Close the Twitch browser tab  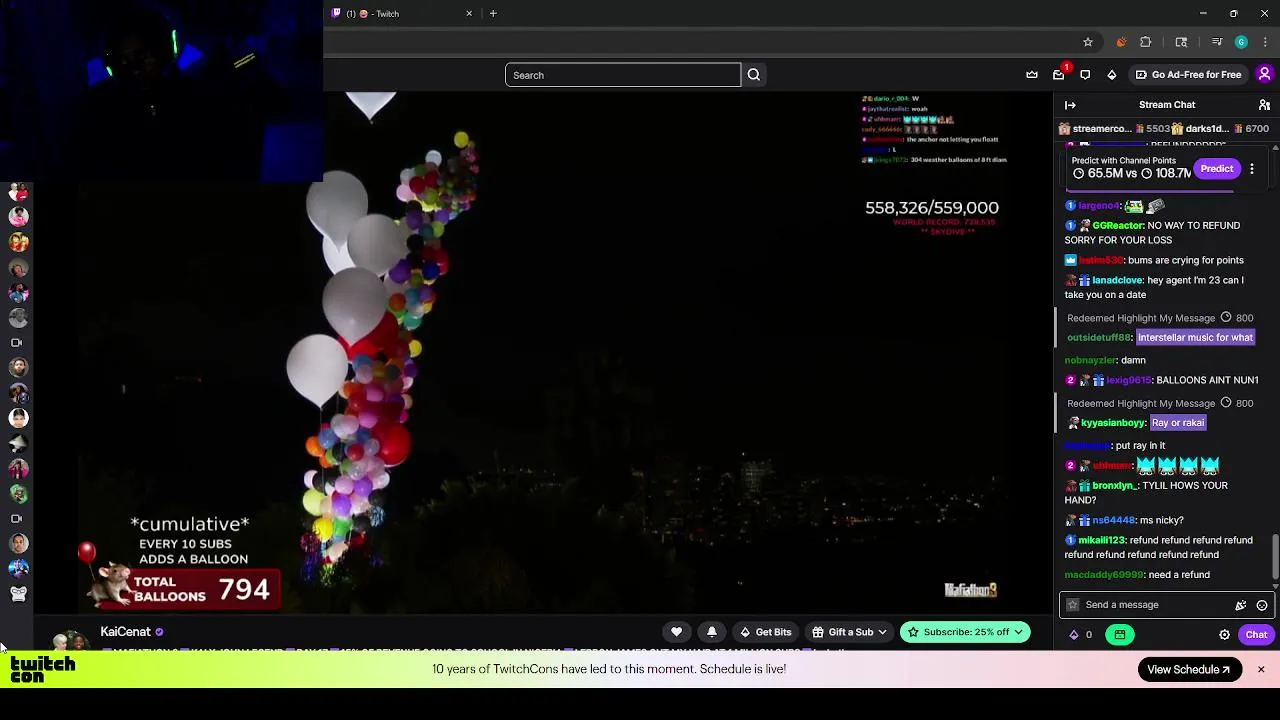[469, 14]
